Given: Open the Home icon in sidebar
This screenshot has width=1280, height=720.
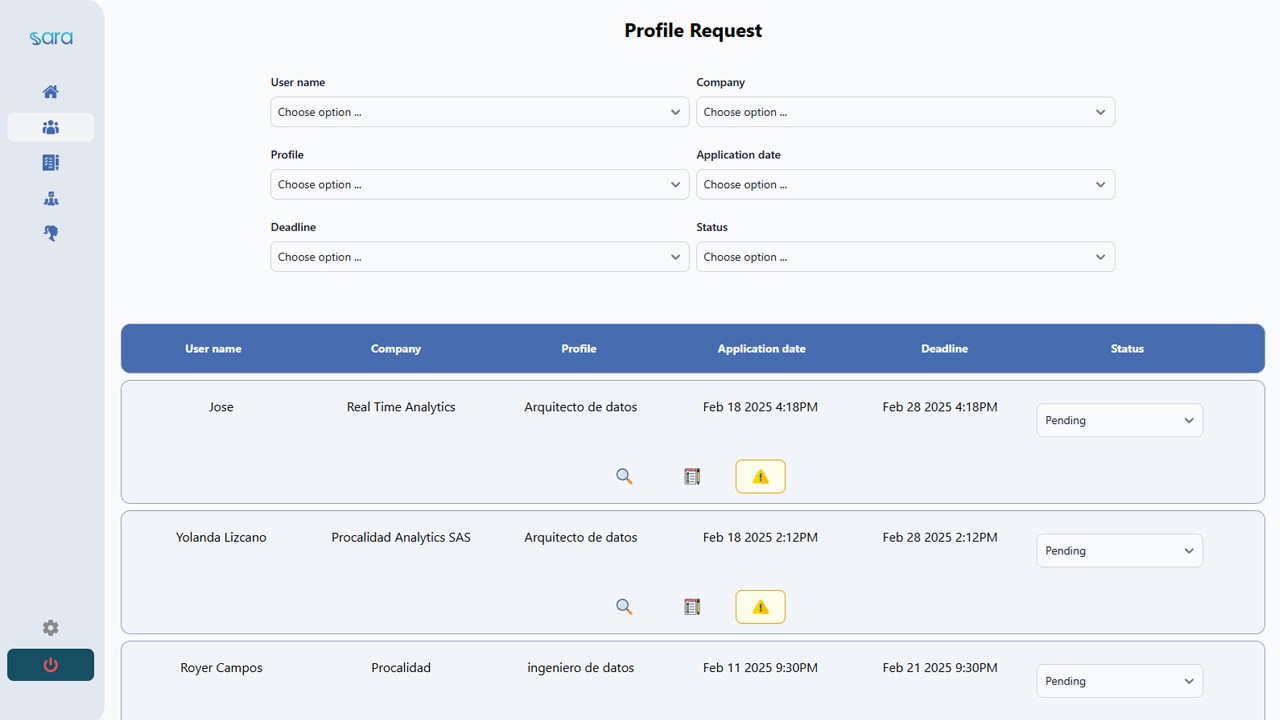Looking at the screenshot, I should (50, 92).
